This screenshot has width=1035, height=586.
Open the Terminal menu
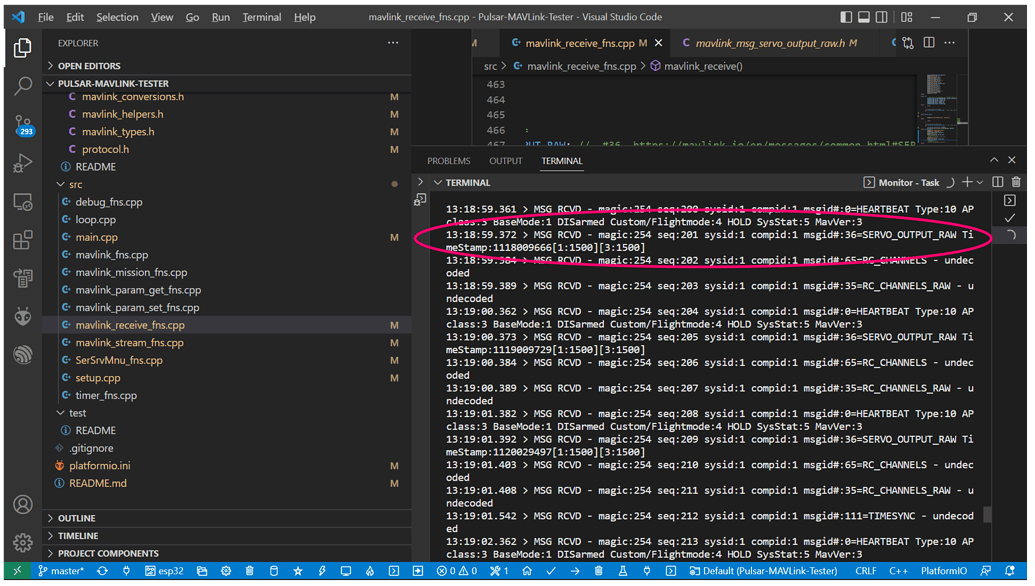(262, 17)
